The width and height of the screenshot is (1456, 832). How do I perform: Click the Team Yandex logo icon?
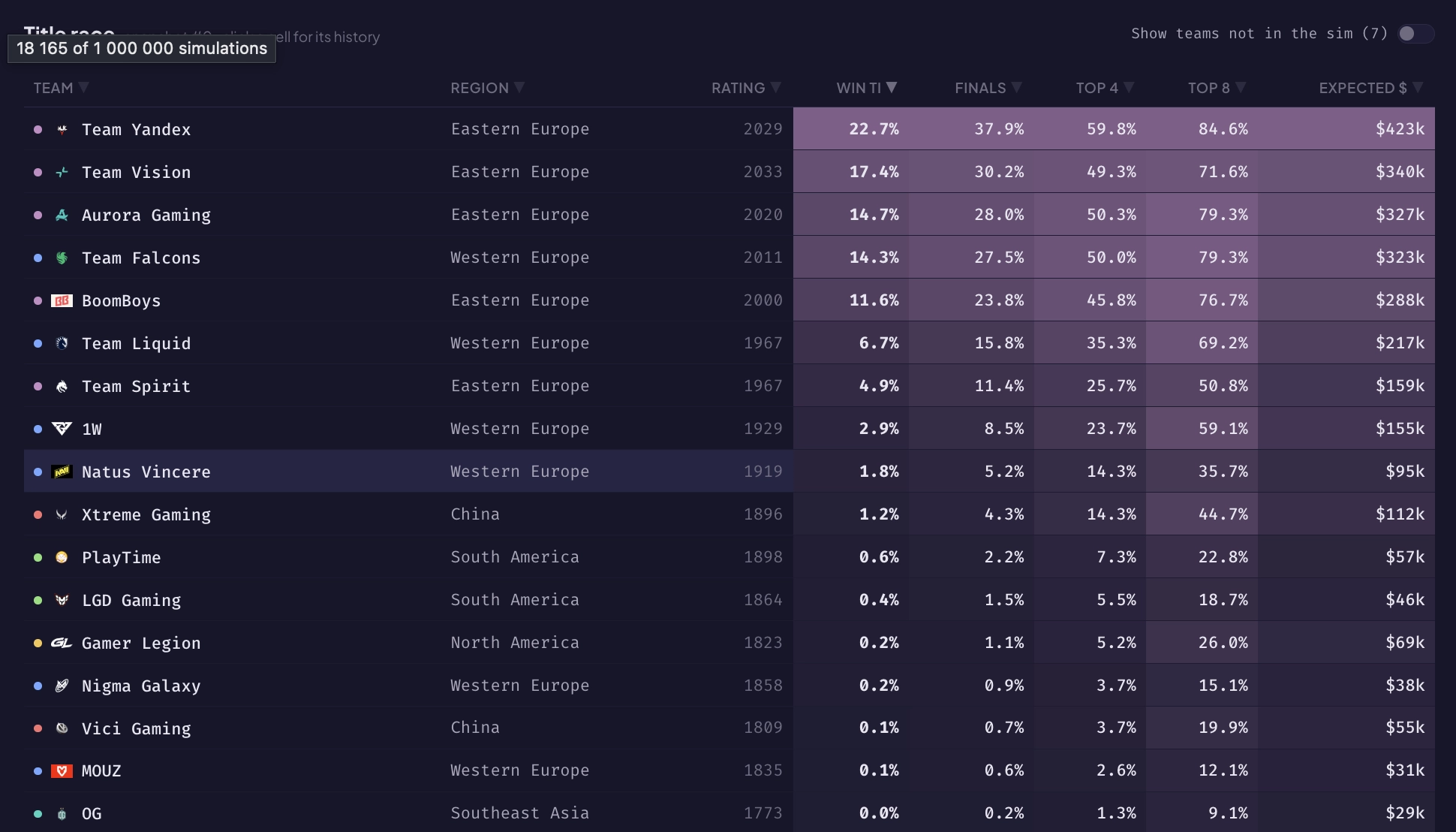pyautogui.click(x=62, y=130)
